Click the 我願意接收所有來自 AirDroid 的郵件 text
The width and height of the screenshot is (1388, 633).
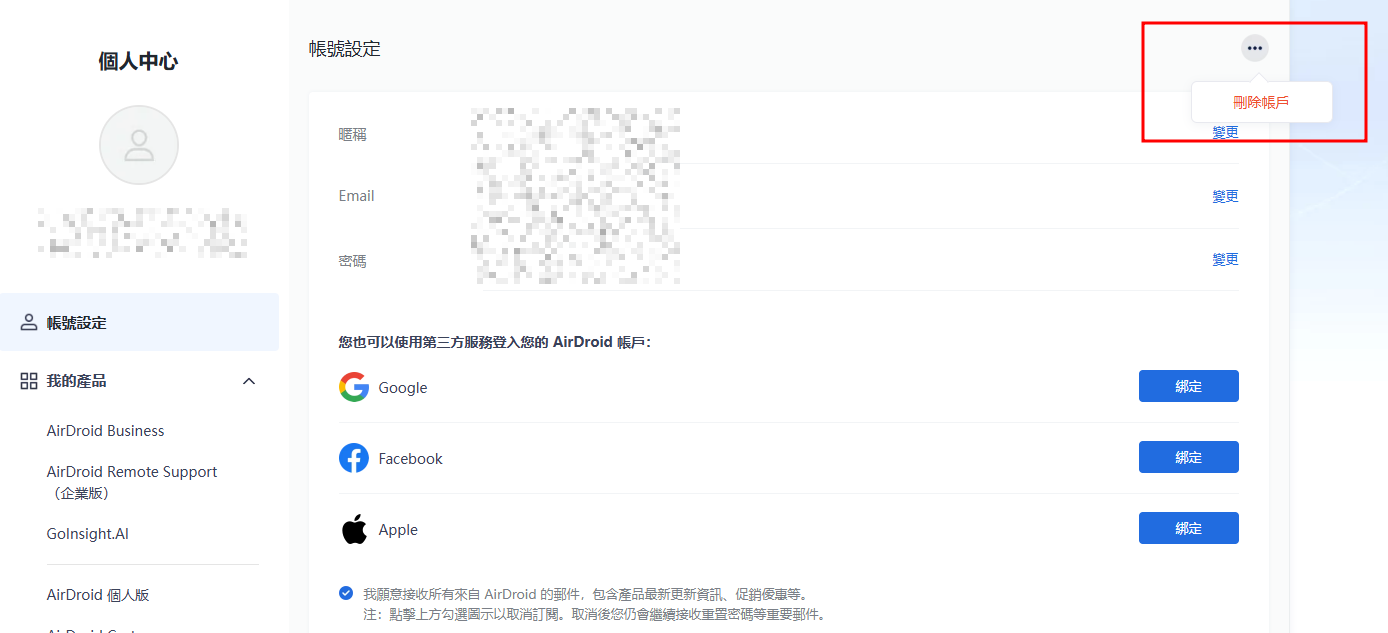click(x=585, y=594)
